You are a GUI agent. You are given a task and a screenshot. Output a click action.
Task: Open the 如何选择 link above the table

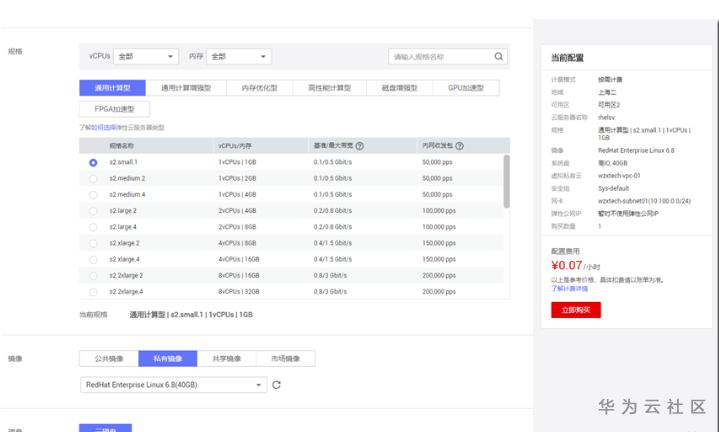[104, 127]
